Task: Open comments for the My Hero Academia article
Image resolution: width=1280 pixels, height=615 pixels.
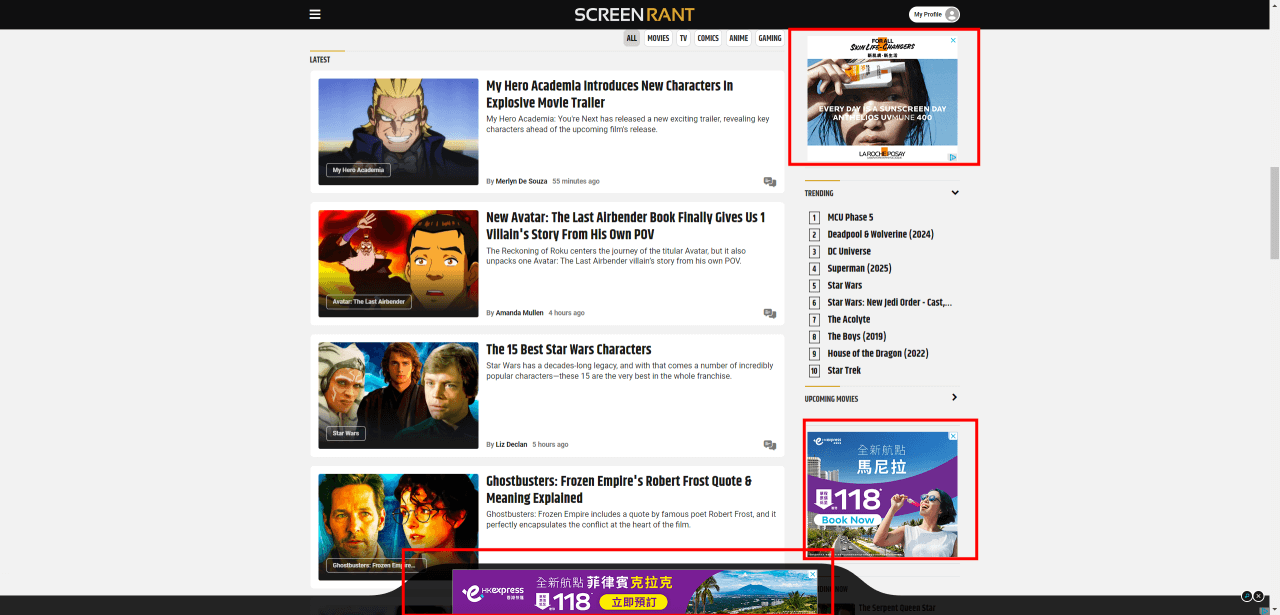Action: point(770,182)
